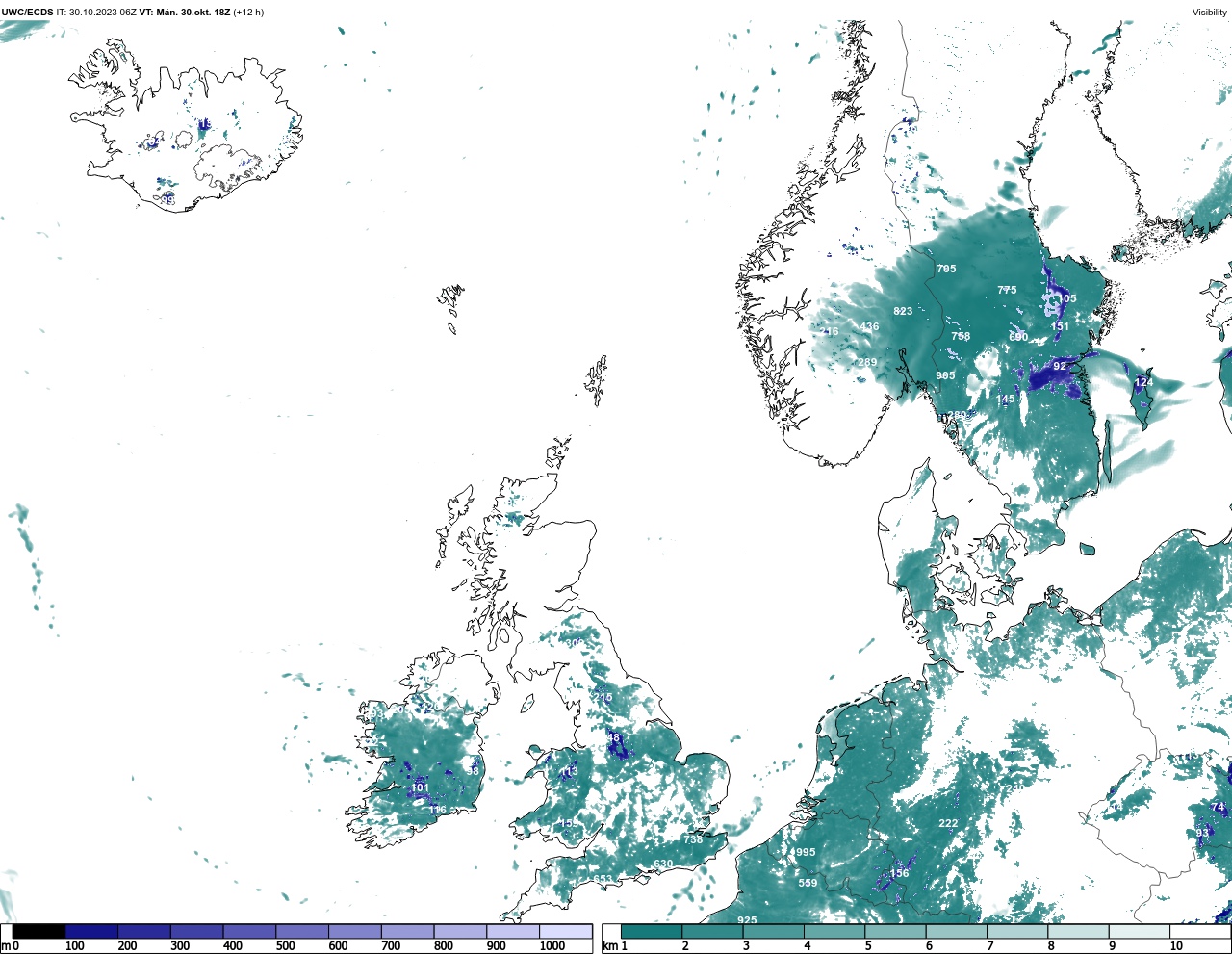Click the 1000 m pale lavender legend swatch
The width and height of the screenshot is (1232, 954).
click(x=565, y=932)
